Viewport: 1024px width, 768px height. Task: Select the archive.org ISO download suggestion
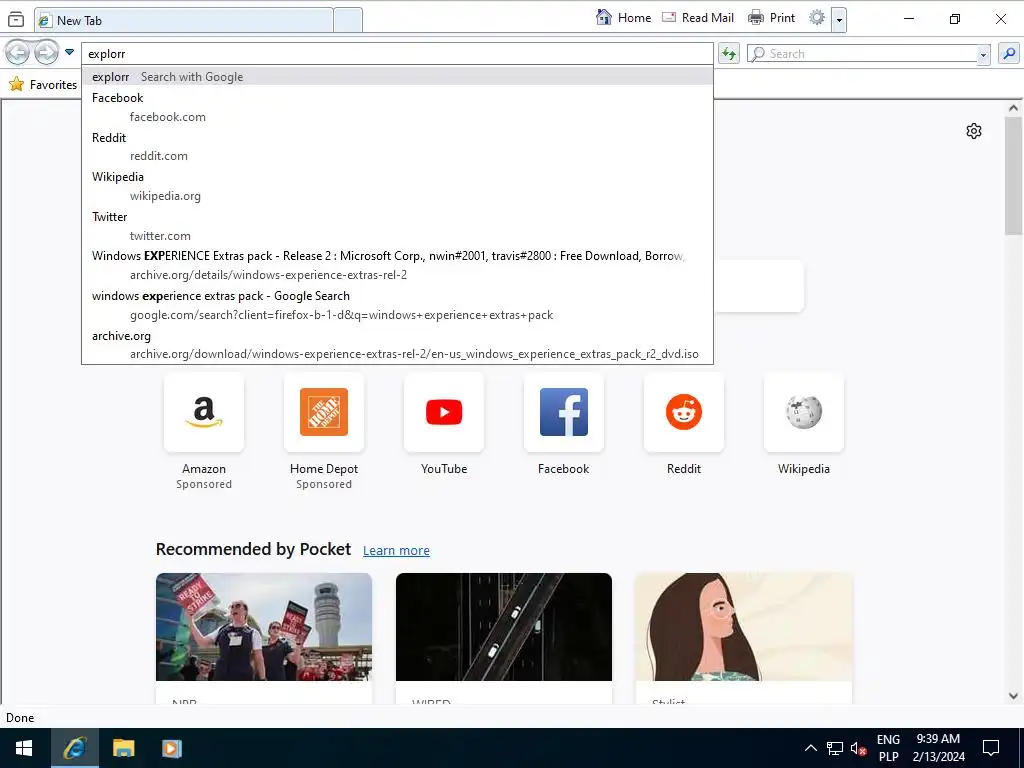click(x=397, y=345)
